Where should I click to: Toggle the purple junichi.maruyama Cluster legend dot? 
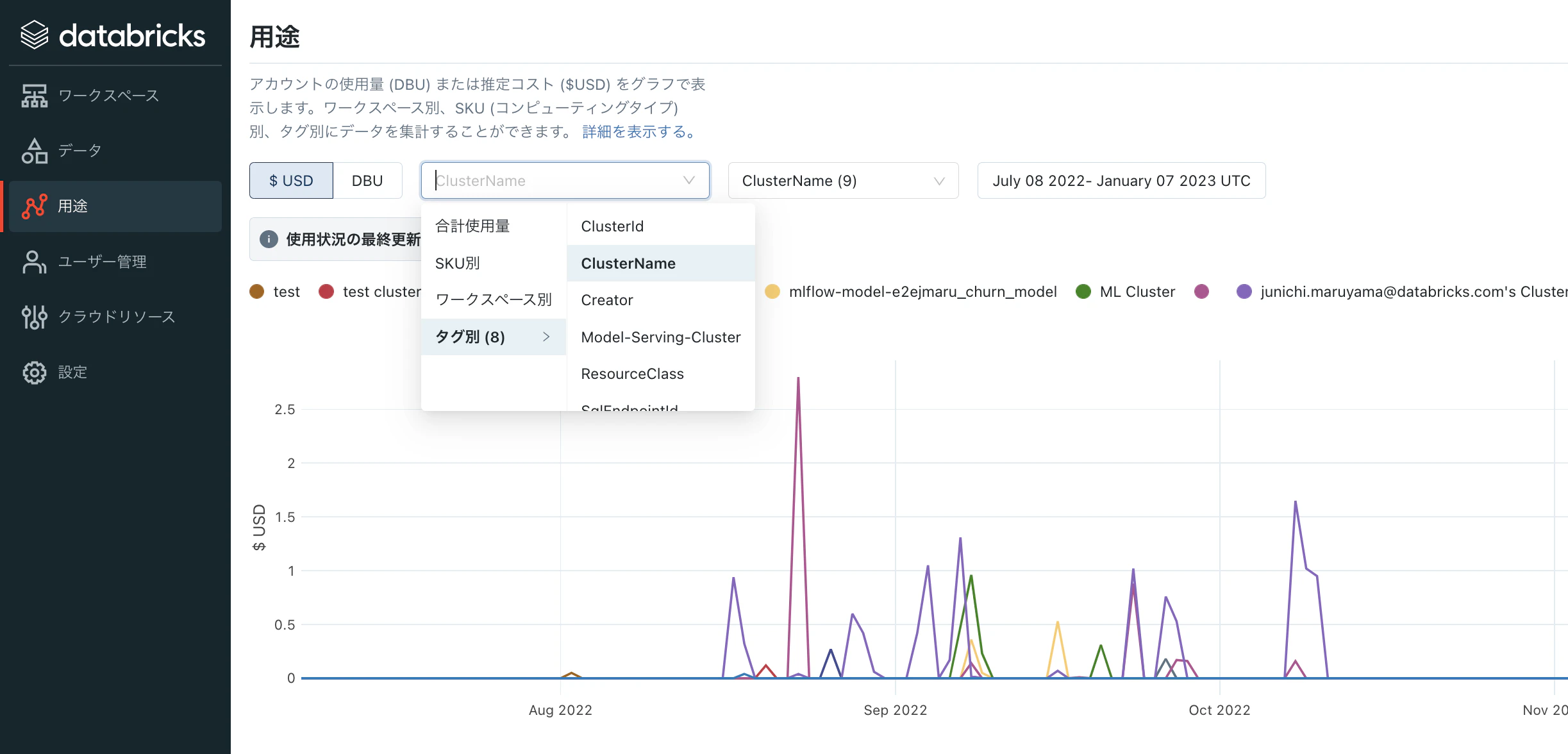[1244, 292]
